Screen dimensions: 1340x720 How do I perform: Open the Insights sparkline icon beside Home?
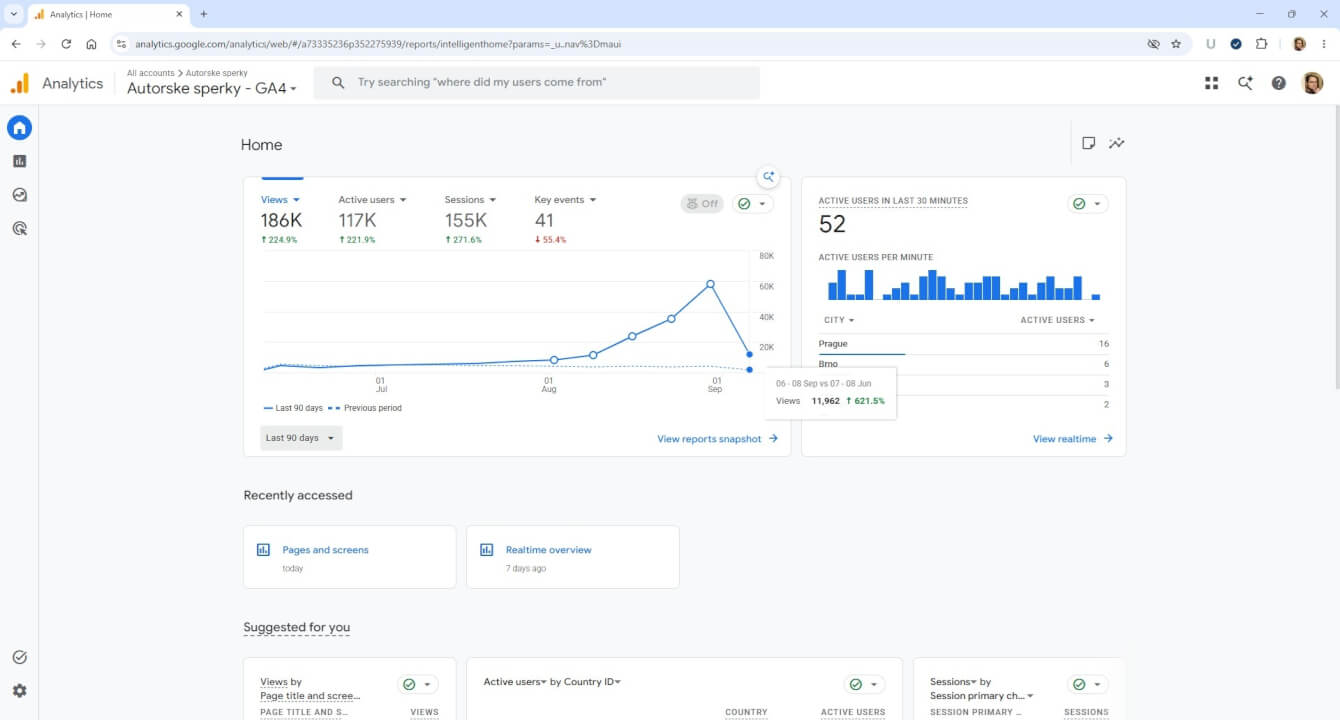(1117, 144)
